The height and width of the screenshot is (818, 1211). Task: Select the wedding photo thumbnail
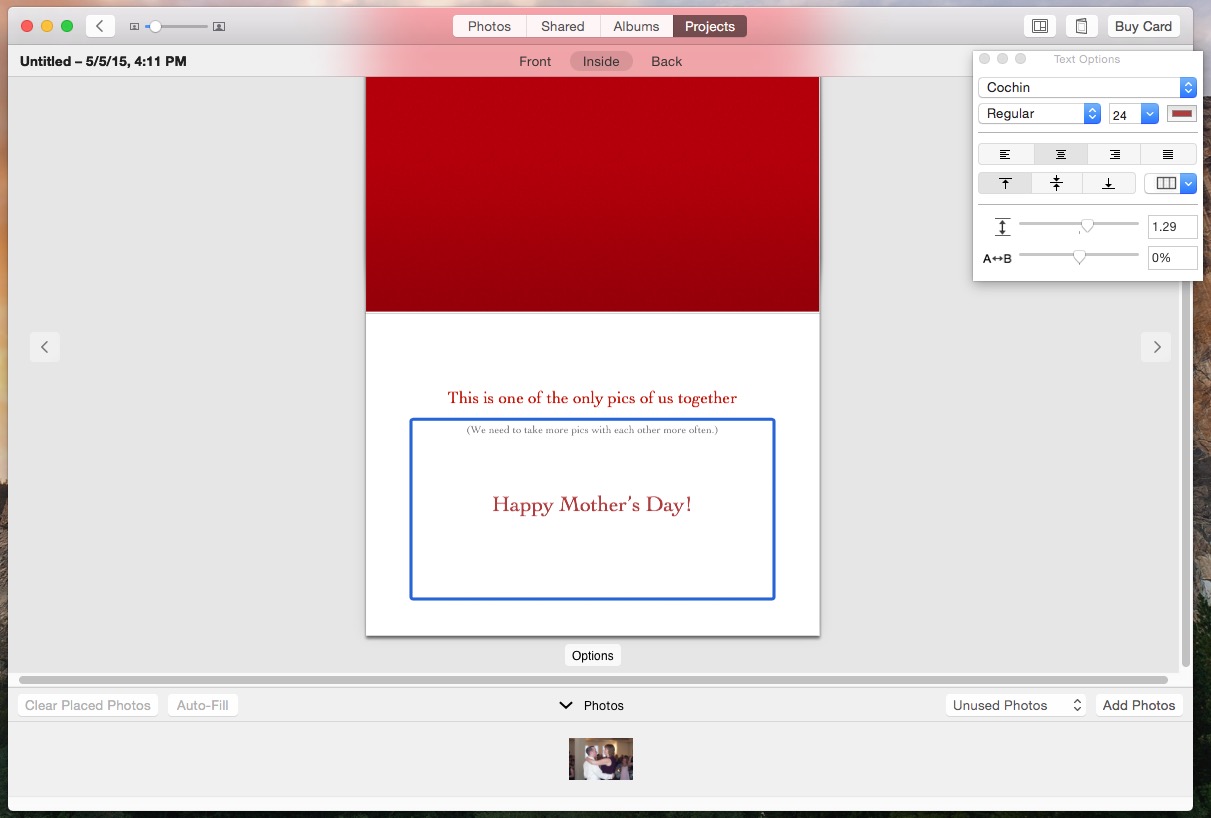tap(600, 758)
